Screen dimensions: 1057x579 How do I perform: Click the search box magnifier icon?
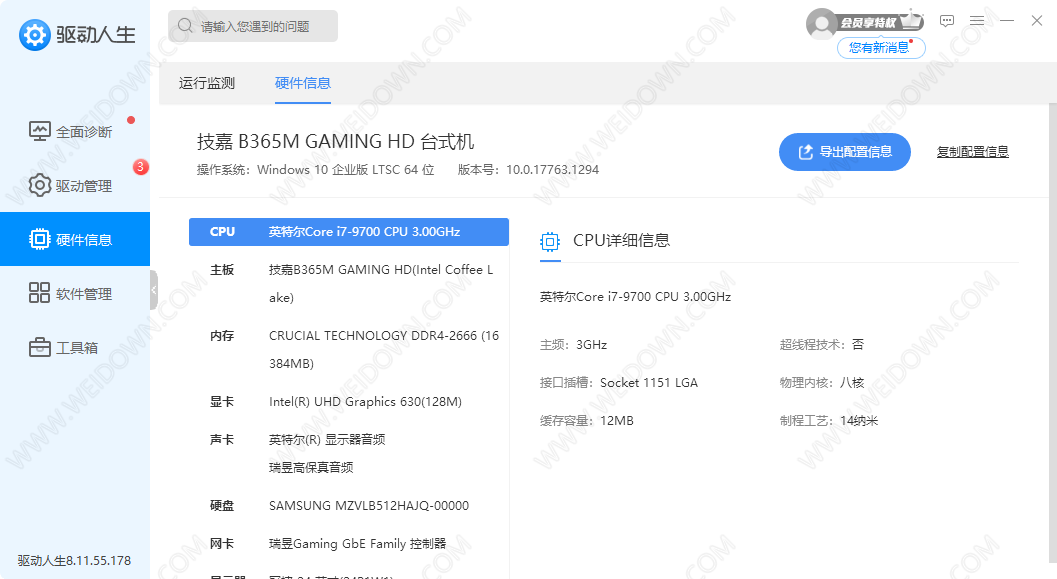coord(185,26)
